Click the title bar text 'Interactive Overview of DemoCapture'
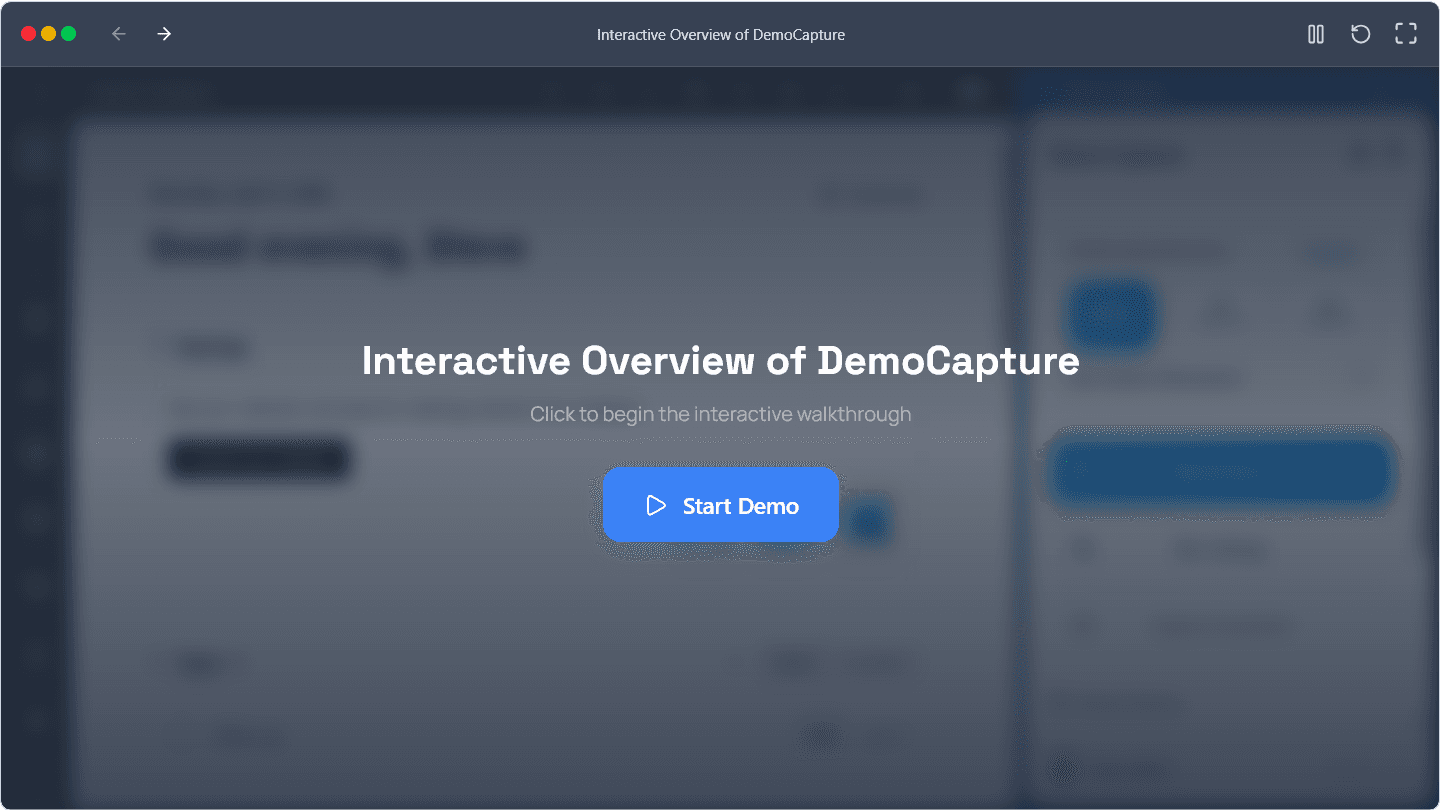Screen dimensions: 1440x810 pyautogui.click(x=721, y=35)
